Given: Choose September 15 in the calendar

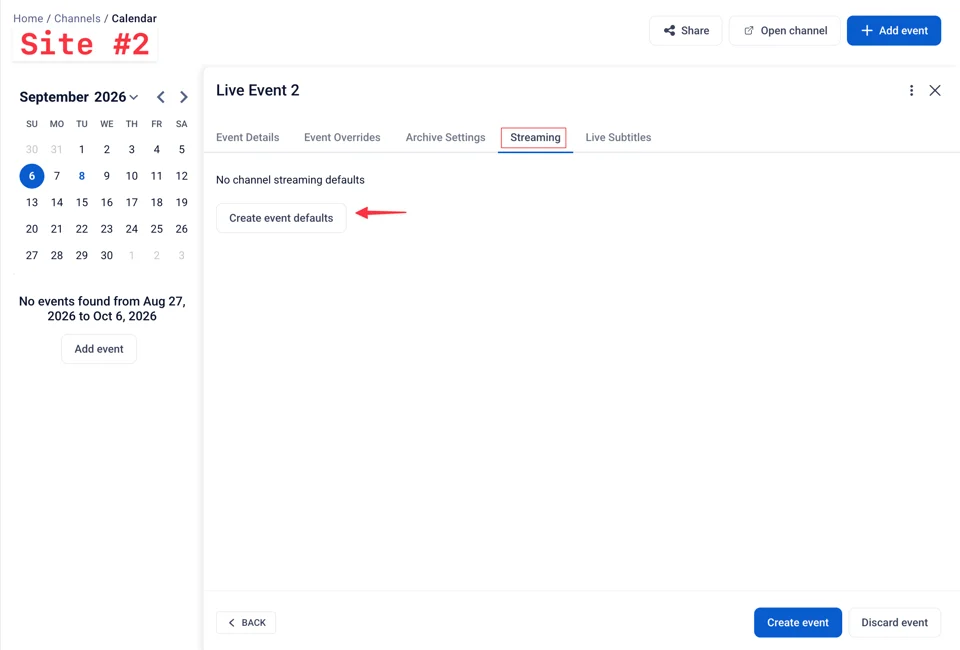Looking at the screenshot, I should point(81,203).
